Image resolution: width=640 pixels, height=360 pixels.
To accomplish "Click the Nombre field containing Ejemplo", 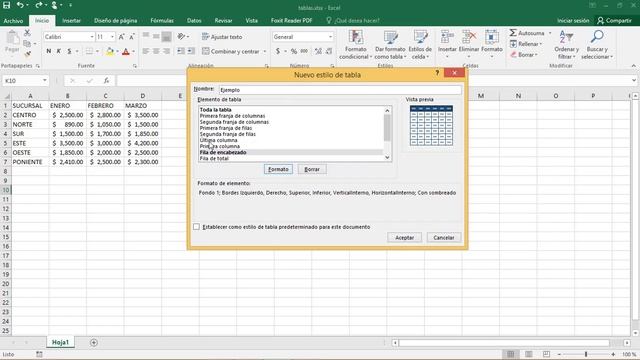I will pyautogui.click(x=340, y=90).
